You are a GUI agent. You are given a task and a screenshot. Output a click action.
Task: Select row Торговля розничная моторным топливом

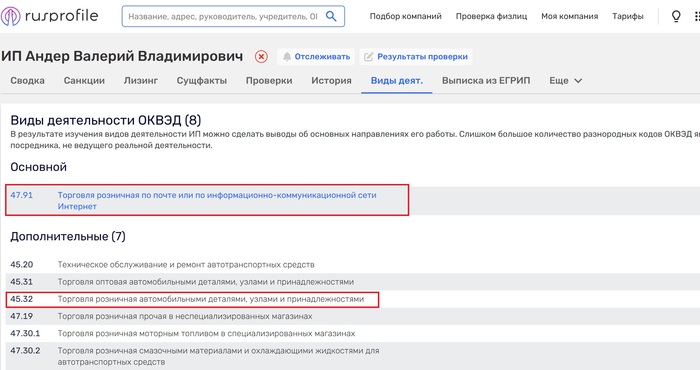pos(206,333)
